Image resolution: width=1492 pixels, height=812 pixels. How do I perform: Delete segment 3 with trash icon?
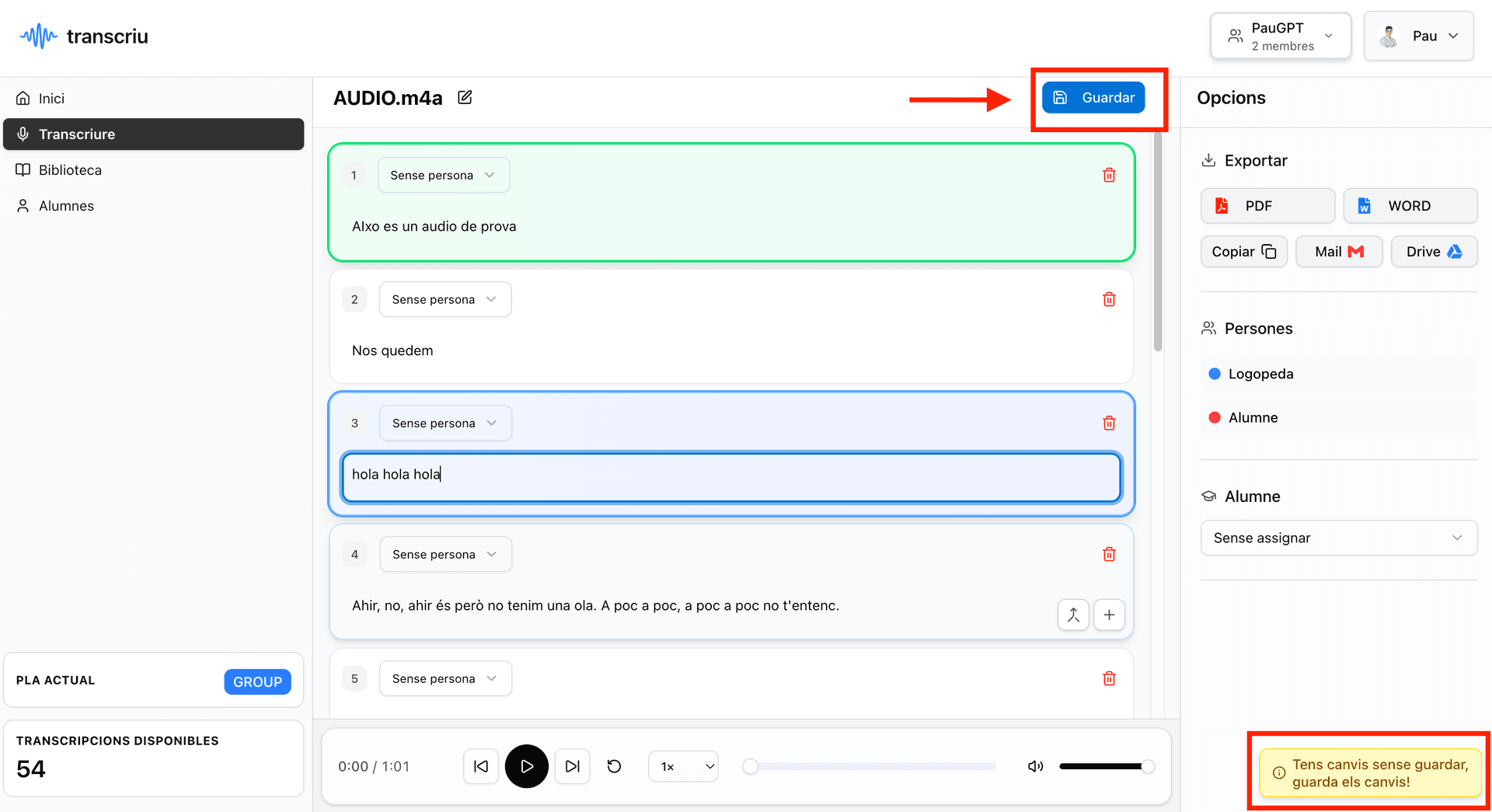[1109, 423]
